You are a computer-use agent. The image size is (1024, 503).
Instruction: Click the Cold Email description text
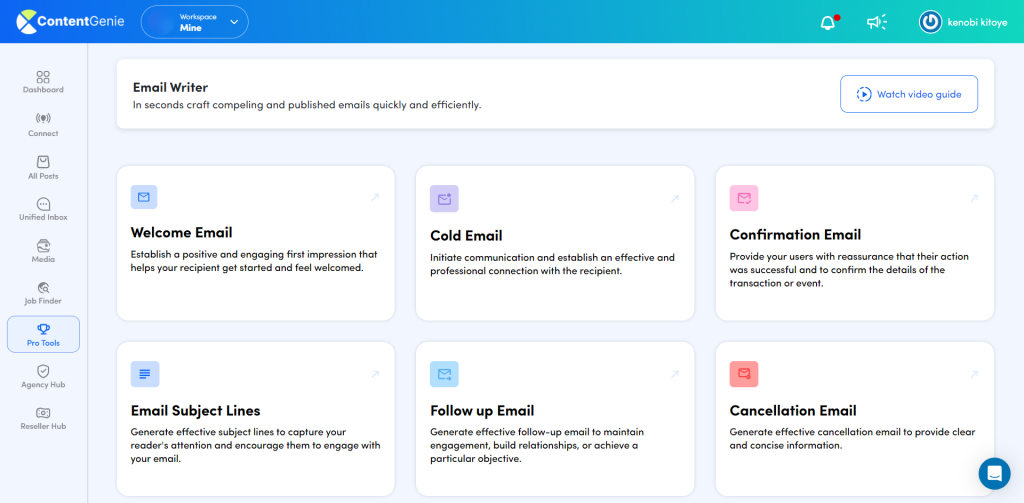click(x=552, y=264)
